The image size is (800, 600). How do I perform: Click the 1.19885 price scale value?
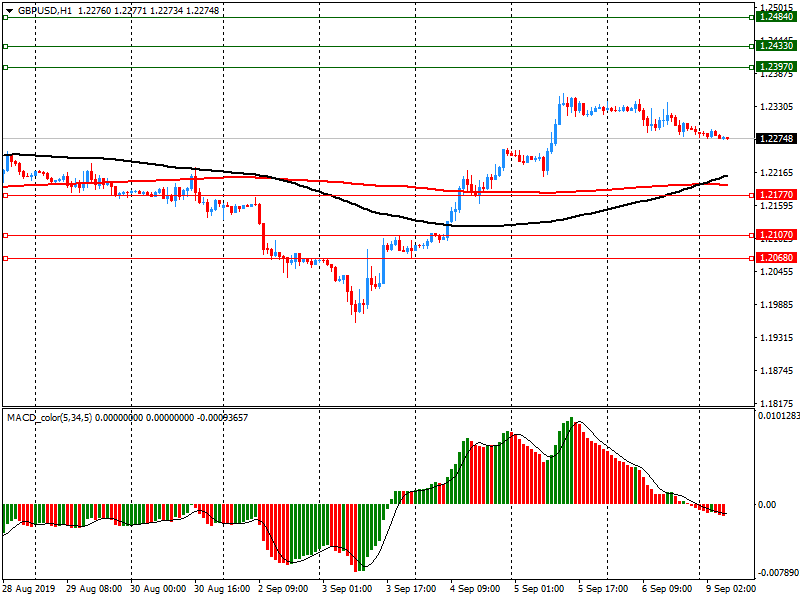point(777,305)
